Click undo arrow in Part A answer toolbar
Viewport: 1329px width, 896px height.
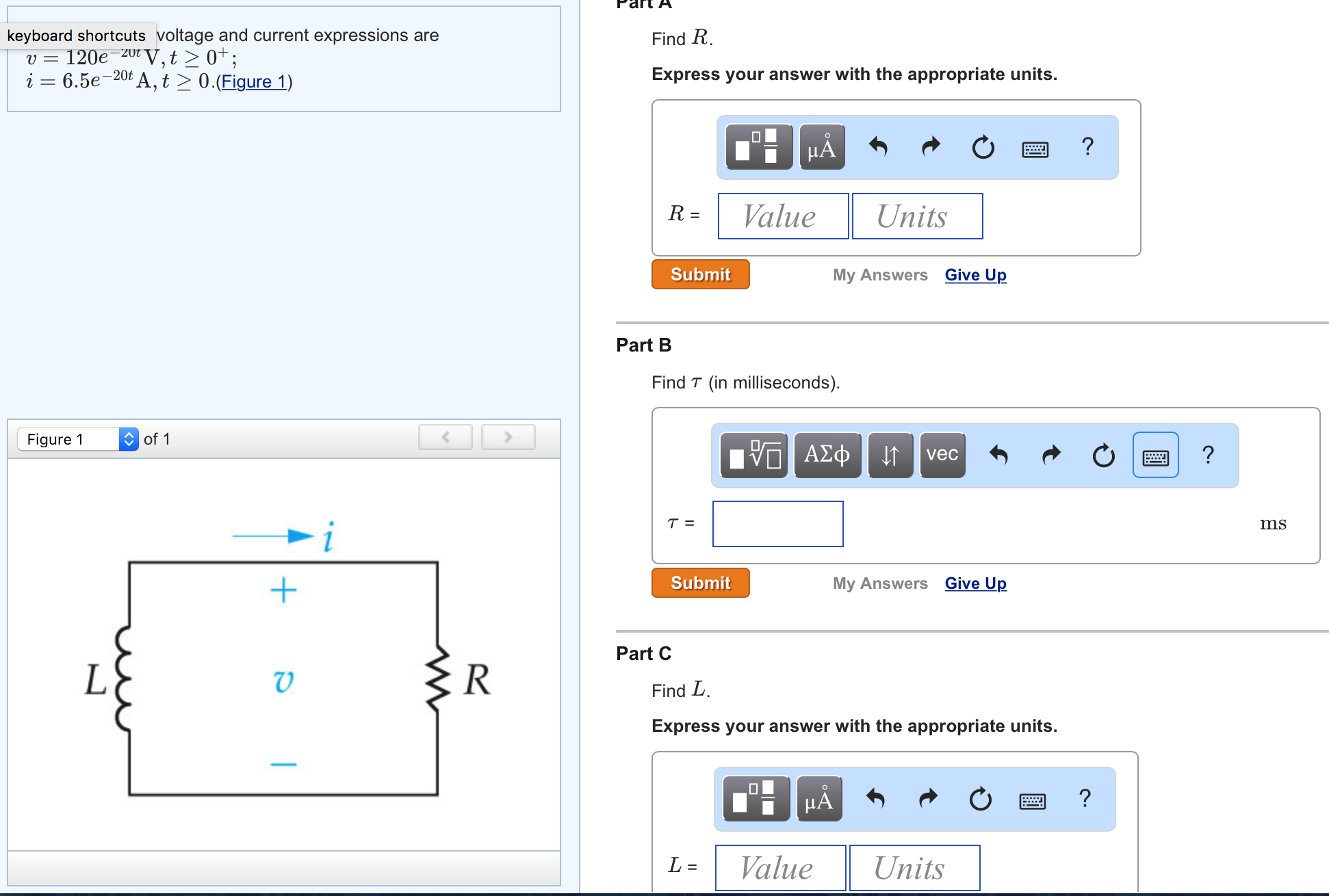(878, 146)
